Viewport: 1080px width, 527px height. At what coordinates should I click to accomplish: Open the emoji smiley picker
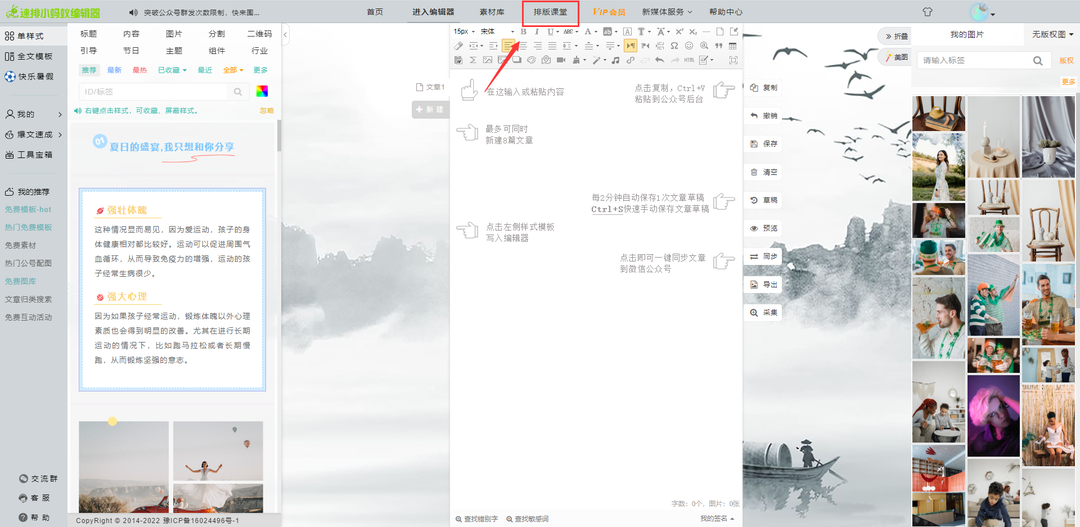(689, 45)
